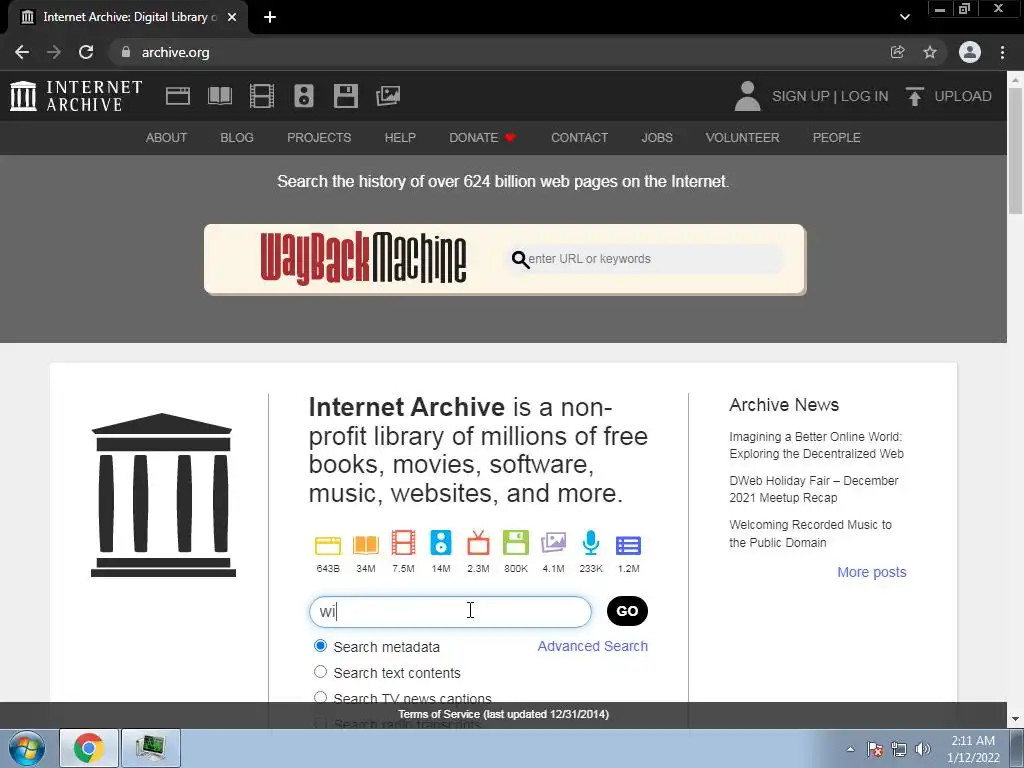Select the Search metadata radio button
1024x768 pixels.
coord(320,646)
